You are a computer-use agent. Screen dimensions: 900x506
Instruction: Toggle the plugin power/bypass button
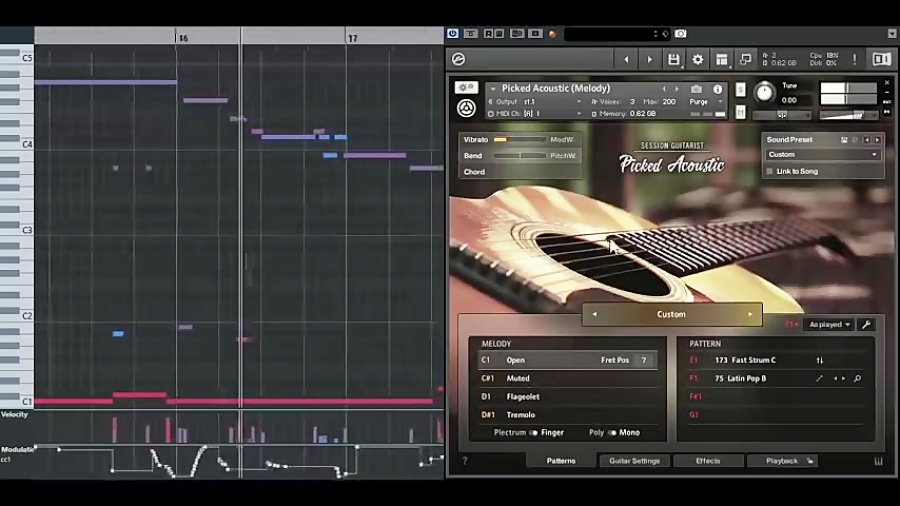pos(453,34)
